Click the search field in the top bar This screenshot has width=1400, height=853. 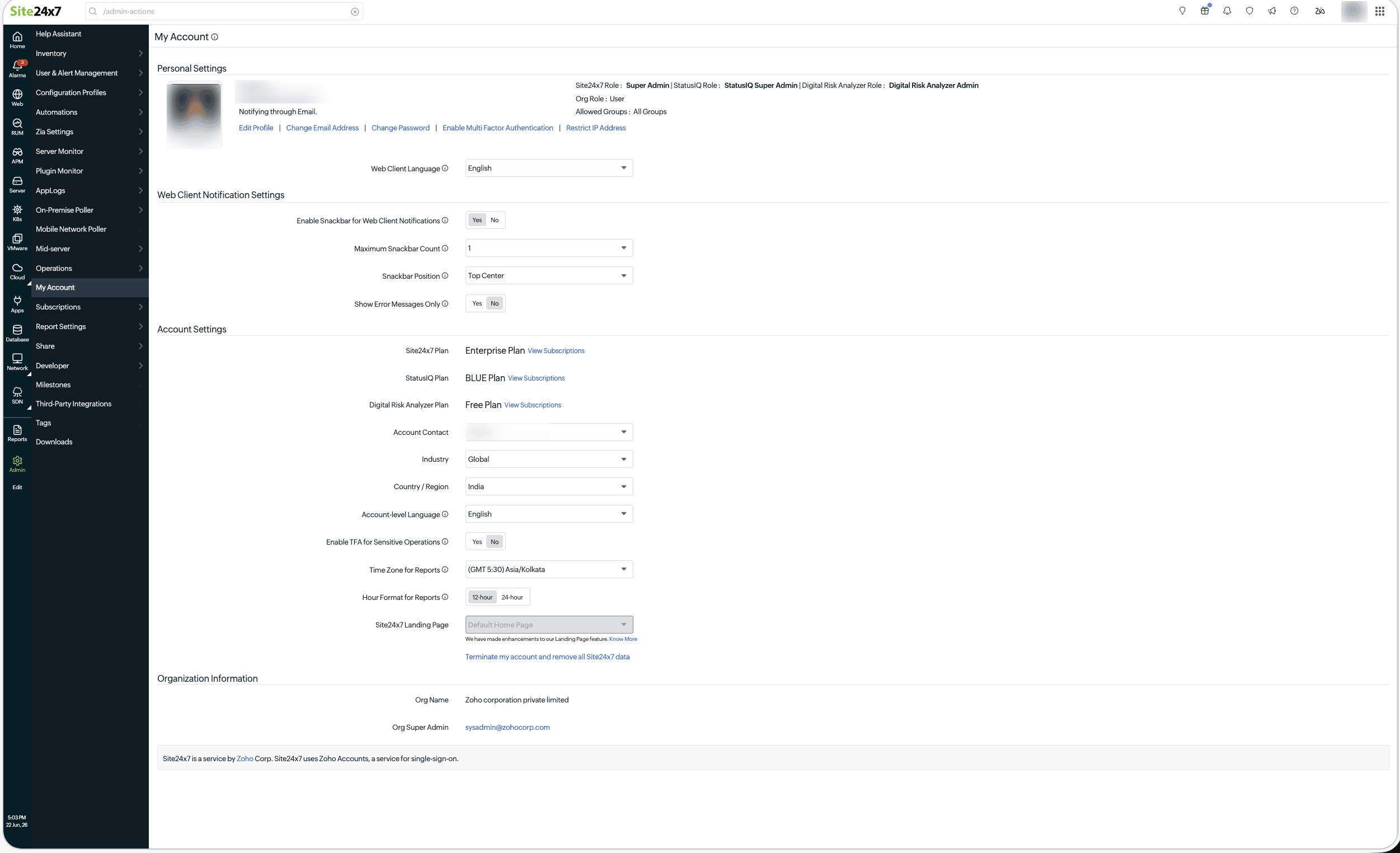(224, 11)
